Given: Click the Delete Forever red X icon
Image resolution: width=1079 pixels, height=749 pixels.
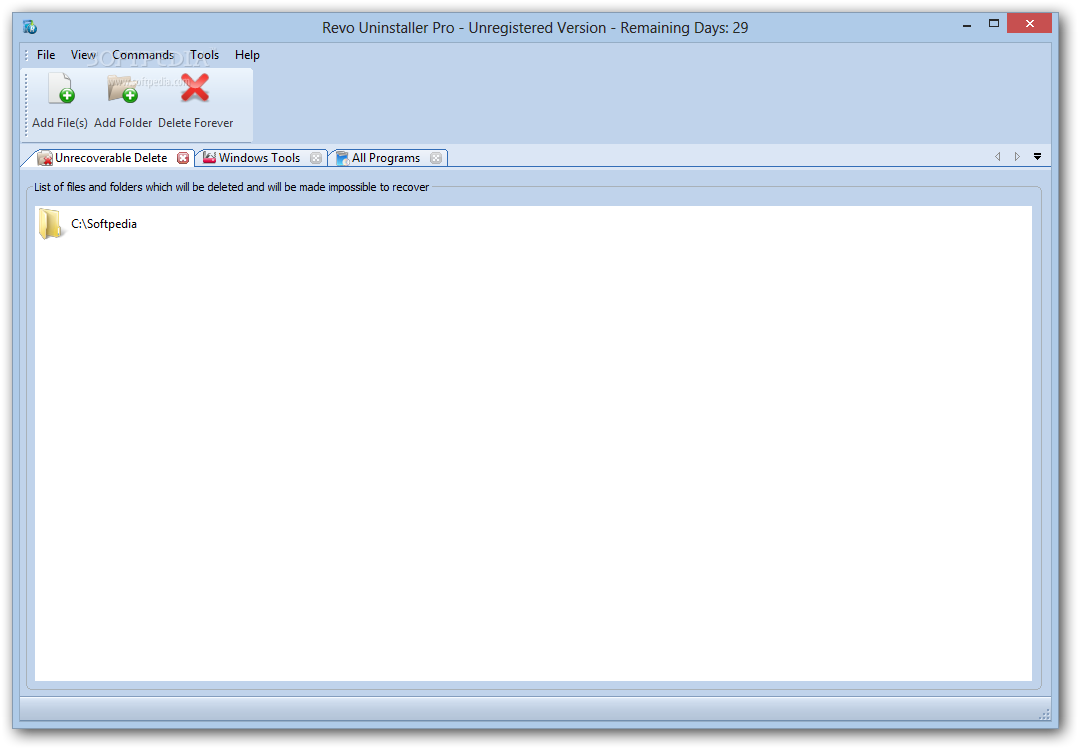Looking at the screenshot, I should [x=195, y=88].
